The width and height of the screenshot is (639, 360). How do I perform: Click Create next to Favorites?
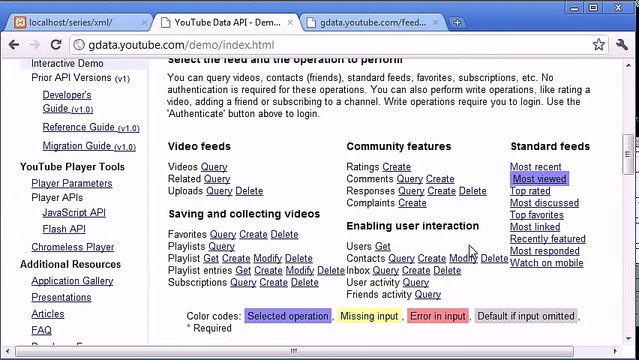click(253, 234)
